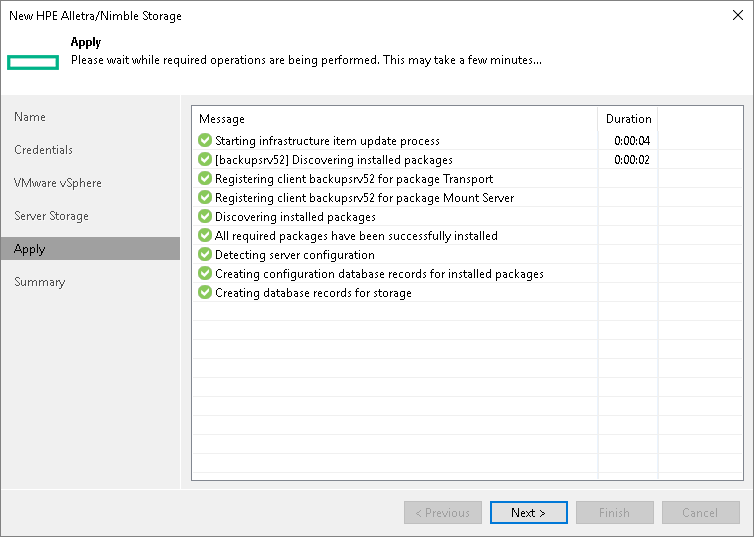Screen dimensions: 754x537
Task: Click check icon next to Discovering installed packages
Action: [x=205, y=216]
